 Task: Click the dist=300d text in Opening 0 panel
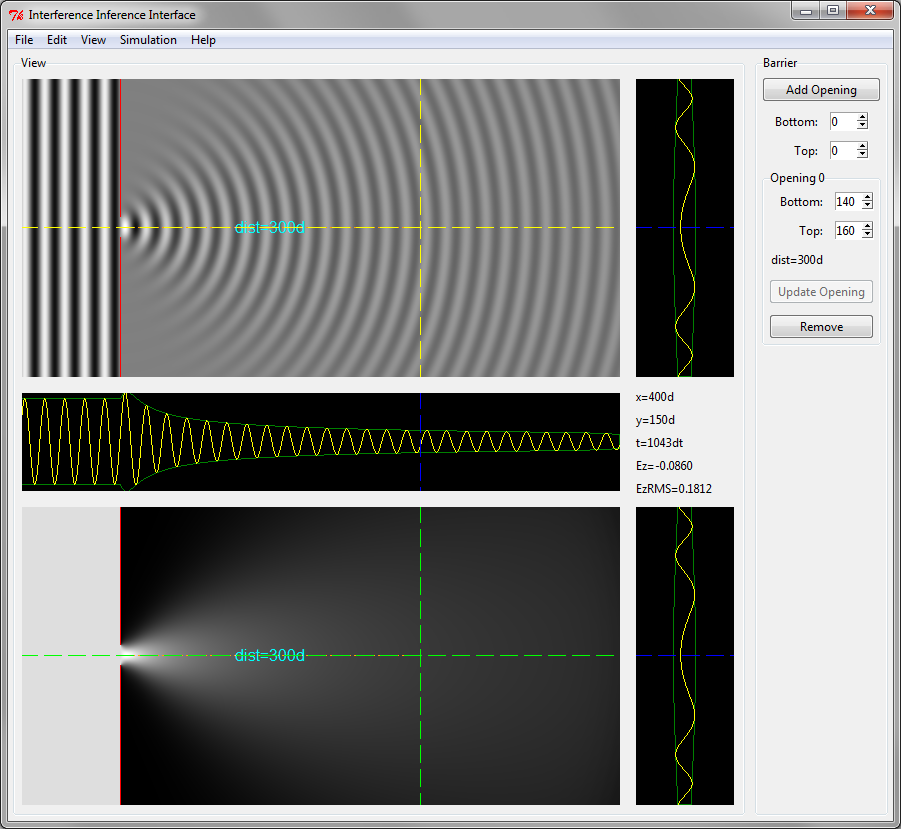(x=796, y=260)
